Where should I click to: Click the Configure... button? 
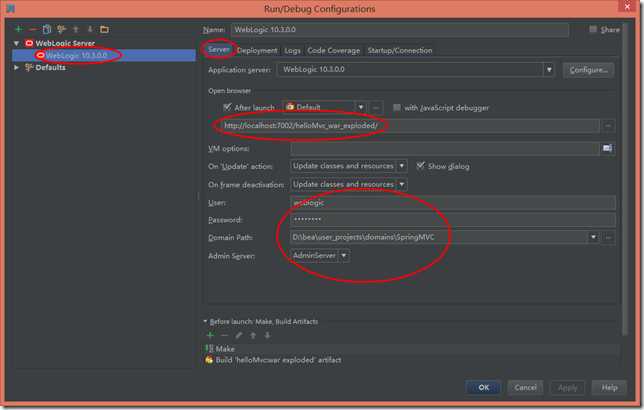589,70
